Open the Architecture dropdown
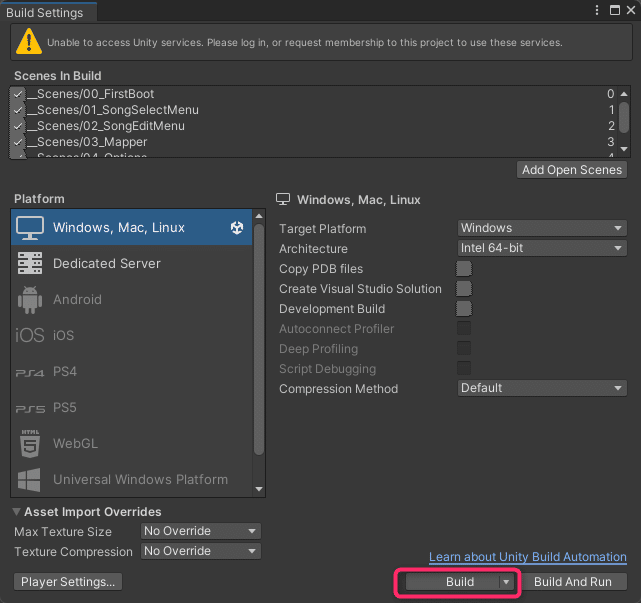The width and height of the screenshot is (641, 603). pos(542,248)
